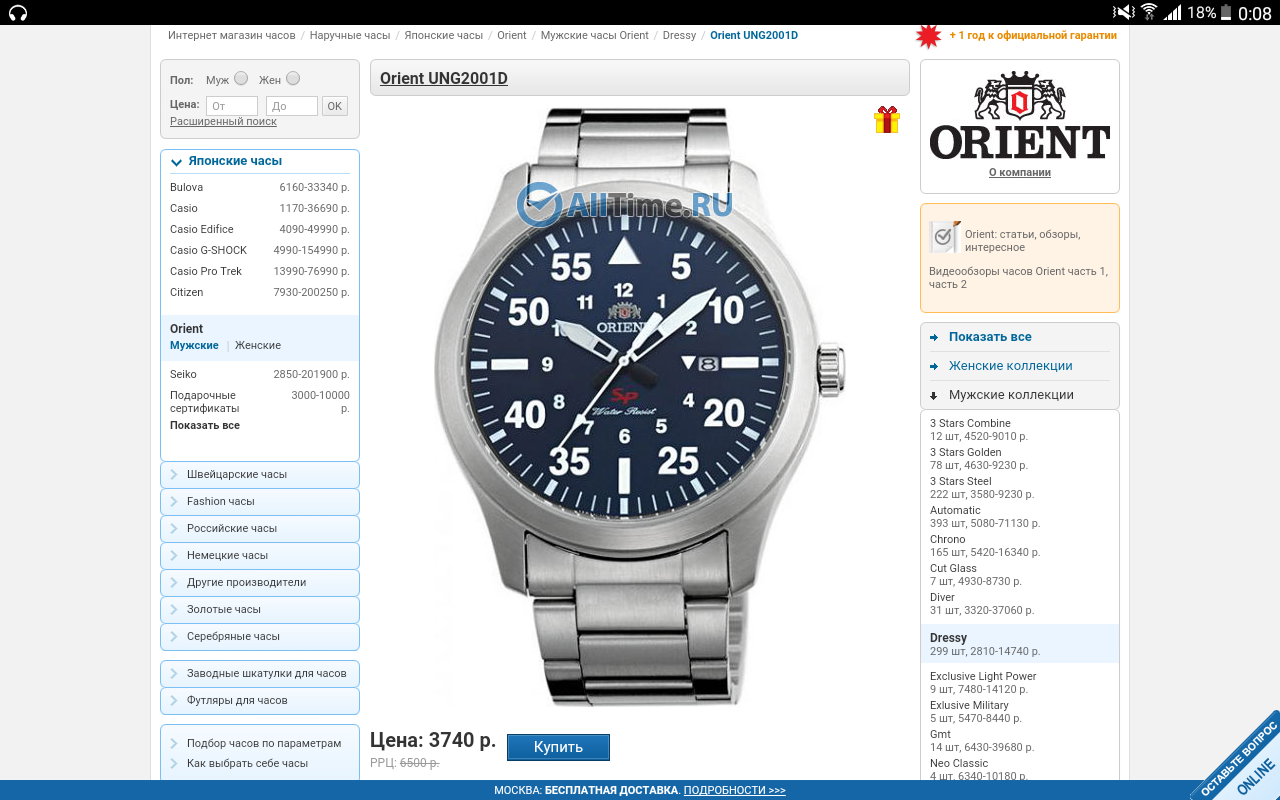Tap the Wi-Fi icon in status bar
This screenshot has width=1280, height=800.
[1149, 13]
